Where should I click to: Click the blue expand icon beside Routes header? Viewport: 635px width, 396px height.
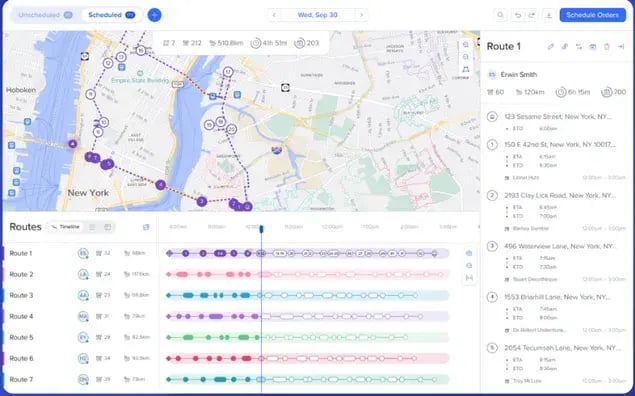pos(146,227)
